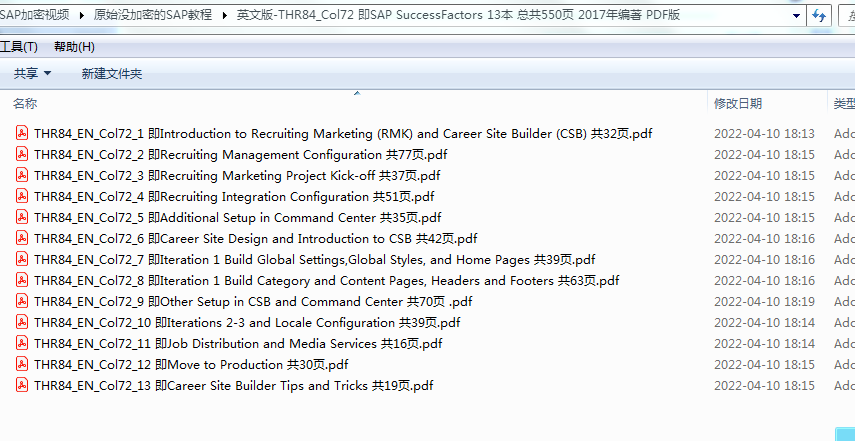Open the 帮助(H) menu
Viewport: 855px width, 441px height.
click(x=74, y=47)
